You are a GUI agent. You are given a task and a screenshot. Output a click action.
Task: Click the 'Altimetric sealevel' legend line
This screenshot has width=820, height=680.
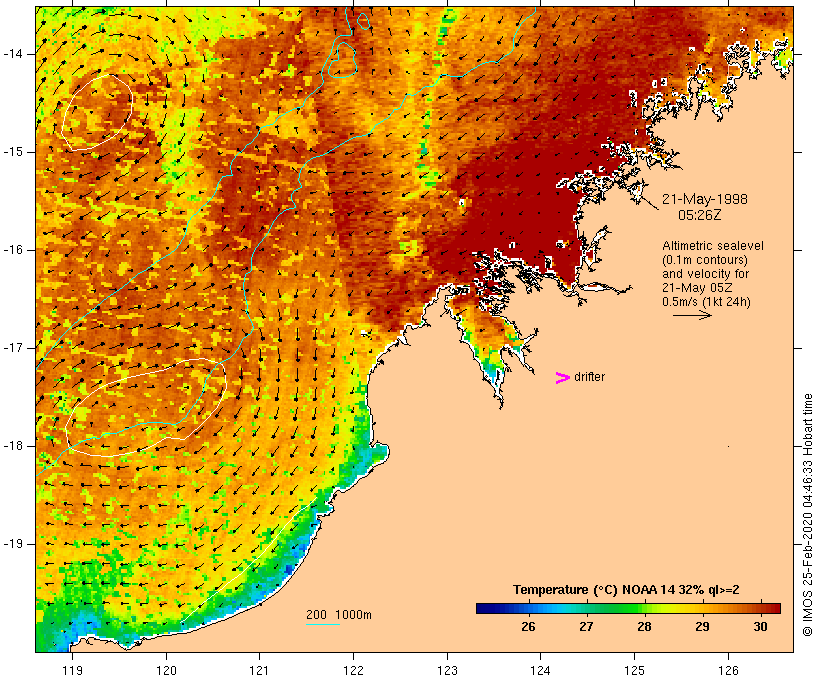click(x=713, y=246)
